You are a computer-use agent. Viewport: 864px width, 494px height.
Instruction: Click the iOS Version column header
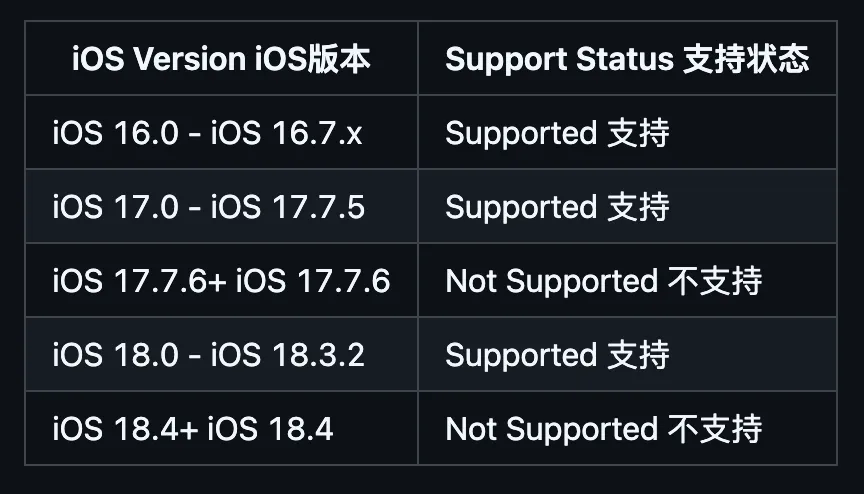click(x=221, y=59)
